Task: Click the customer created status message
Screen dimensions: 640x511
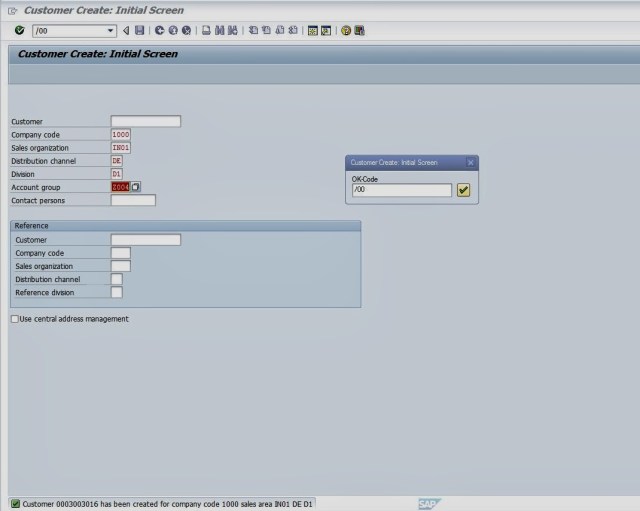Action: [x=167, y=504]
